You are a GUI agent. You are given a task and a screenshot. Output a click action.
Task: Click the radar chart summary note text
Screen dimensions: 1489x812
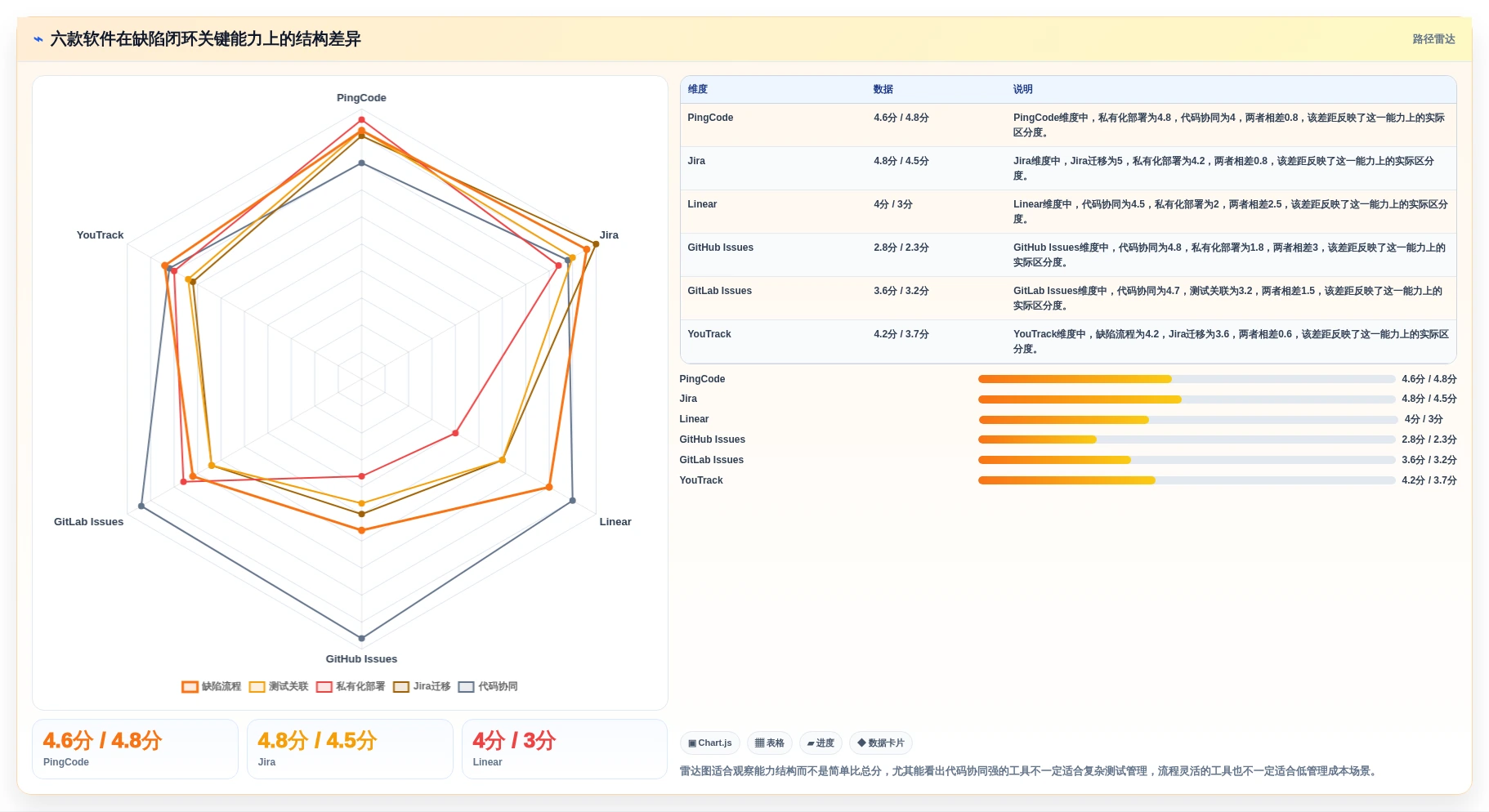pos(1030,771)
